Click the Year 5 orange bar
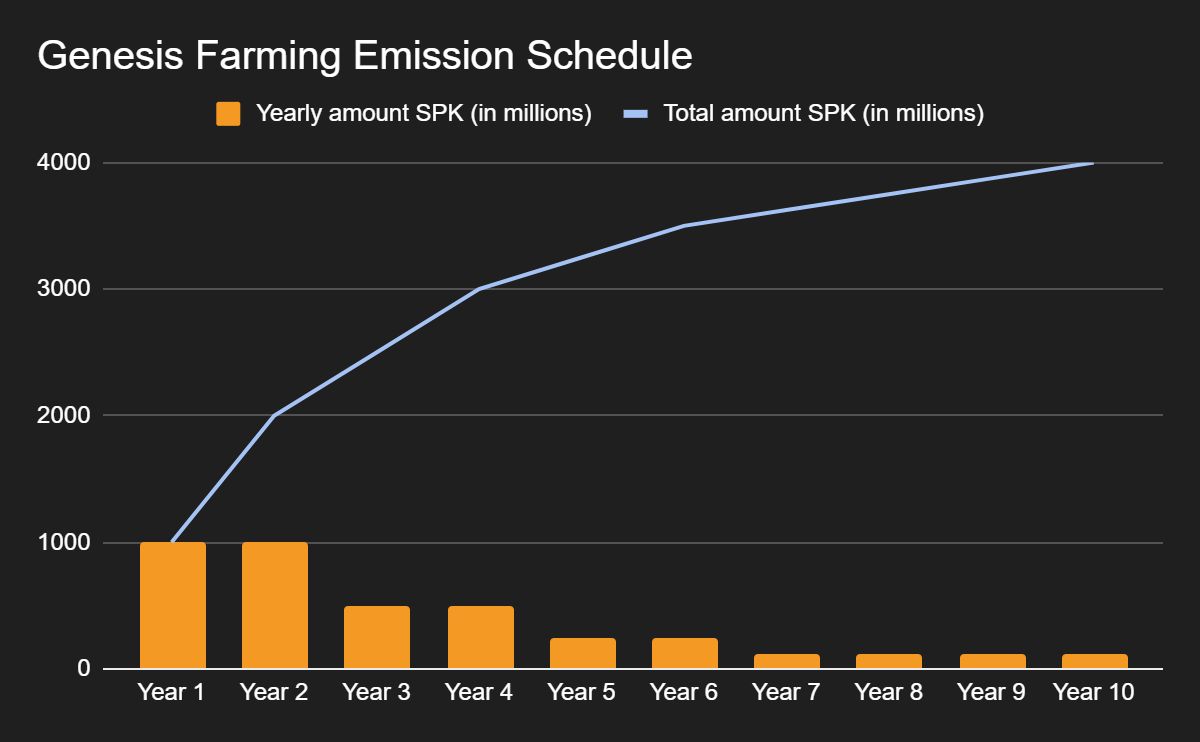This screenshot has height=742, width=1200. point(583,653)
